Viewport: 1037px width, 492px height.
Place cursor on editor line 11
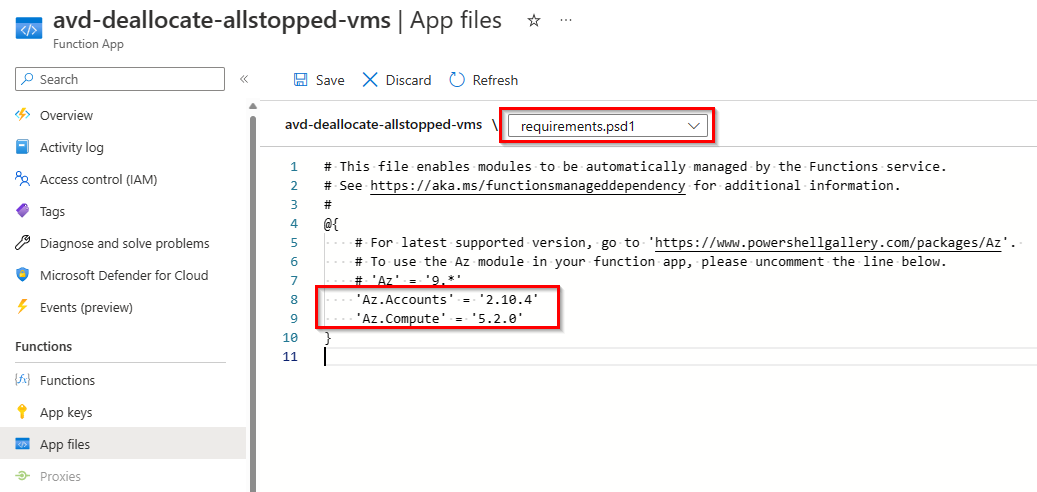click(x=500, y=357)
